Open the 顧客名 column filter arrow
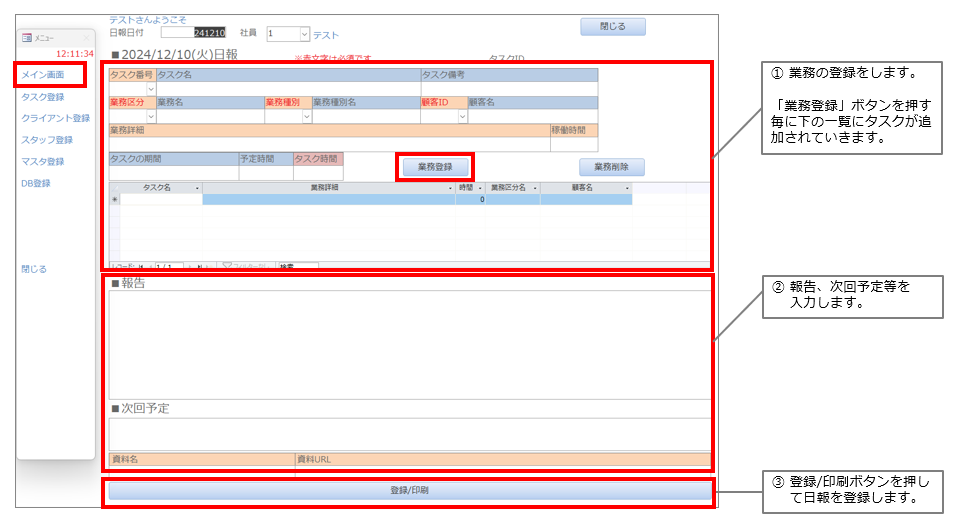This screenshot has width=965, height=528. (626, 188)
